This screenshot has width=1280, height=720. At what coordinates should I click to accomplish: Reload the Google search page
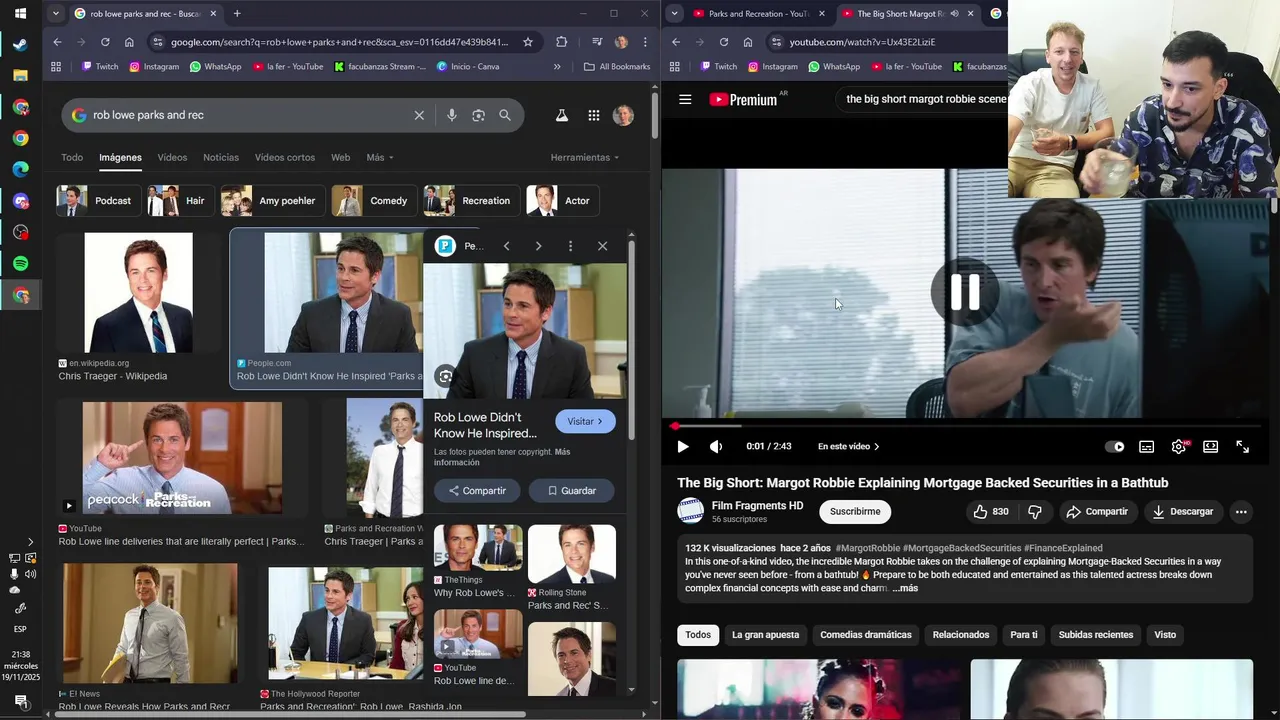pos(105,42)
